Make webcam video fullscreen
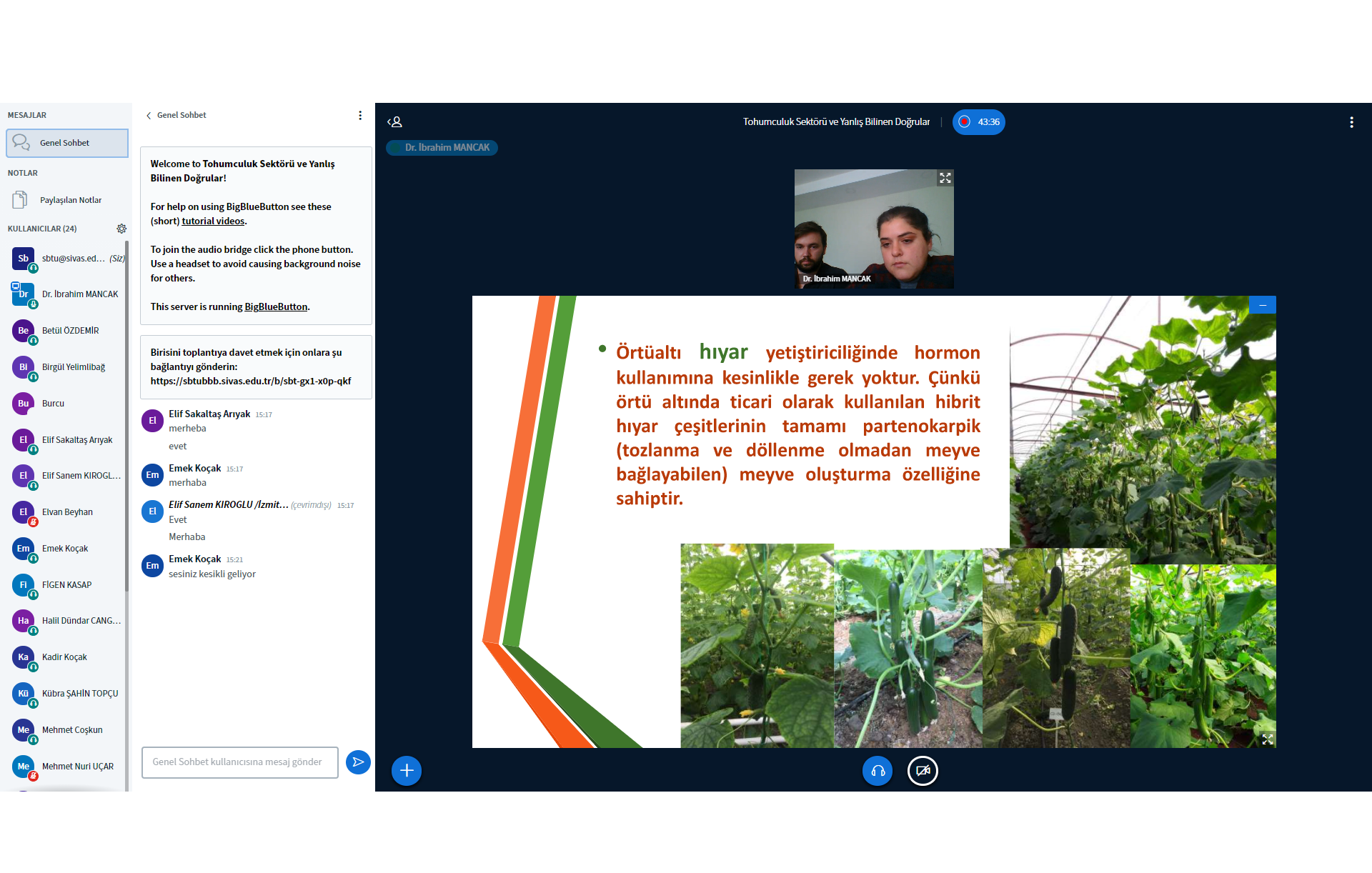The width and height of the screenshot is (1372, 873). point(945,178)
